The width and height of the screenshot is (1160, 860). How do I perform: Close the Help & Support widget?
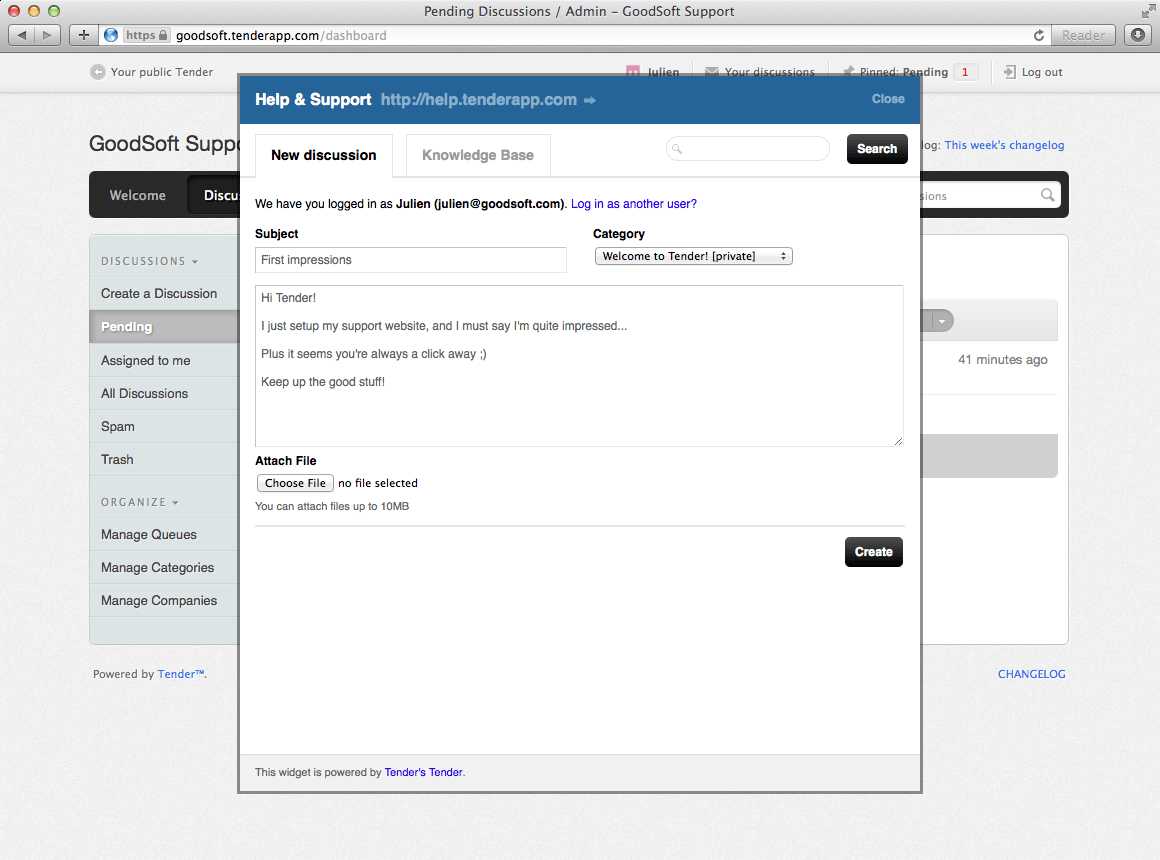coord(888,98)
